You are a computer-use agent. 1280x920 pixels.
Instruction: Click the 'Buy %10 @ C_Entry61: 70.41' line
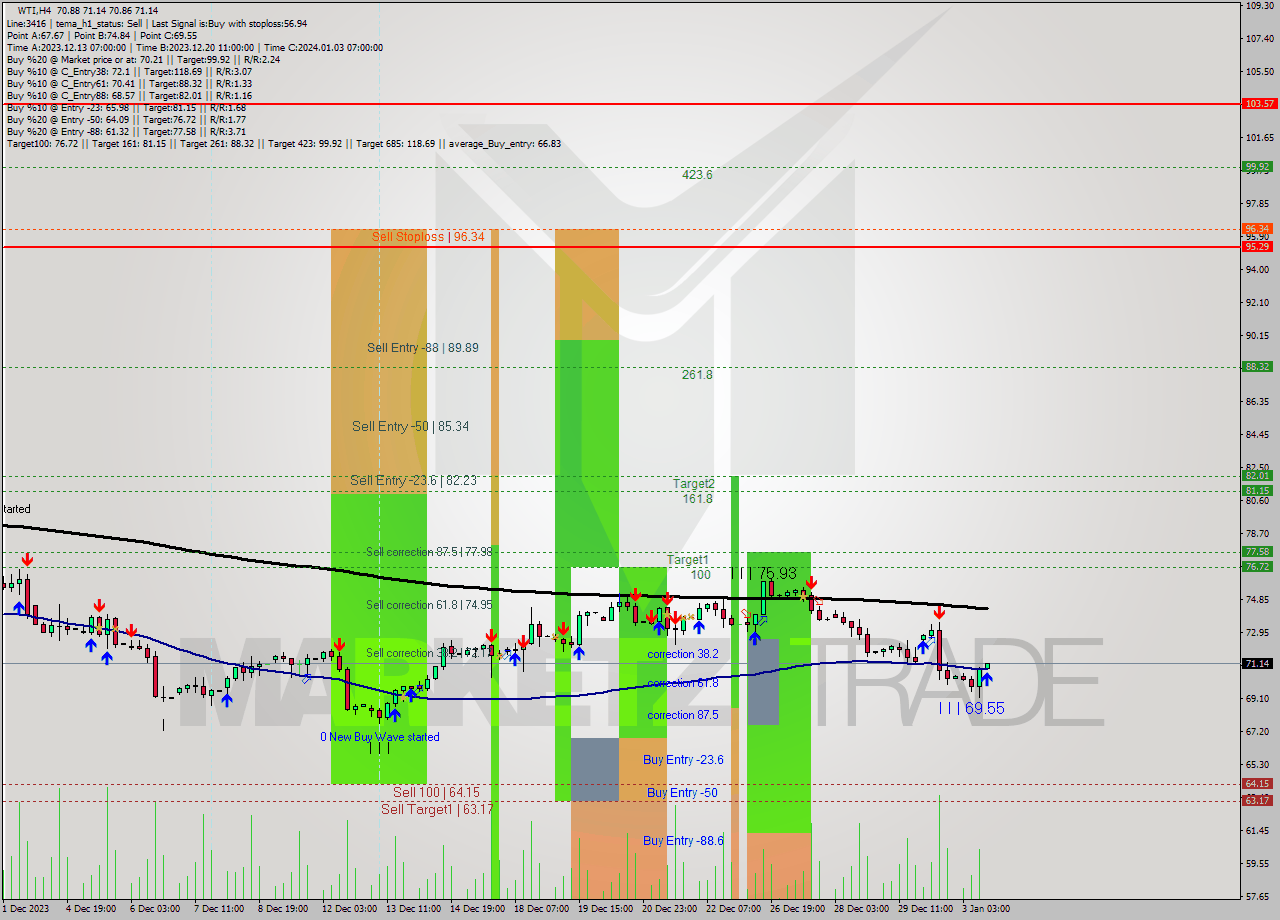click(129, 83)
